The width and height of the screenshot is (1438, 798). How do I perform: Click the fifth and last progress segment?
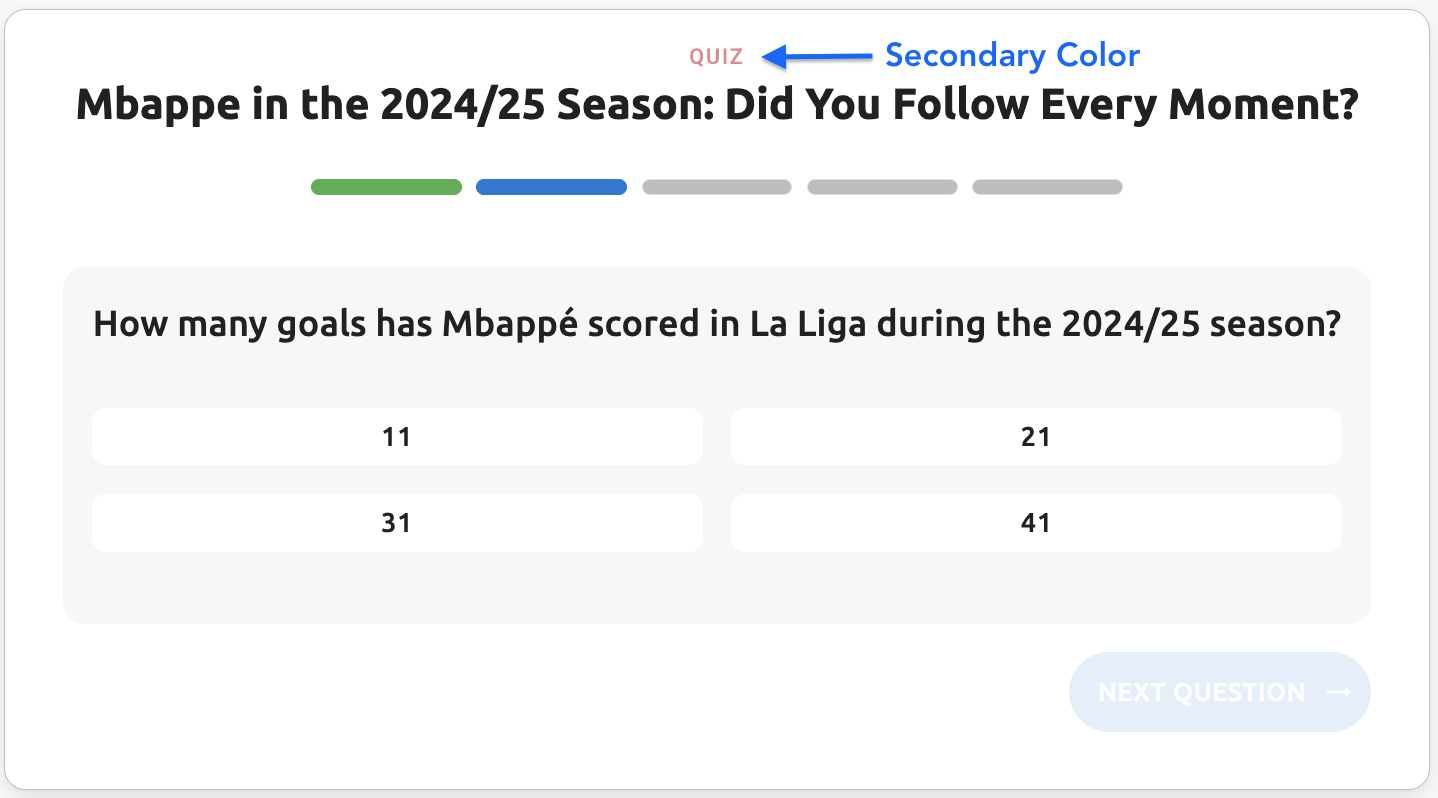(x=1047, y=187)
